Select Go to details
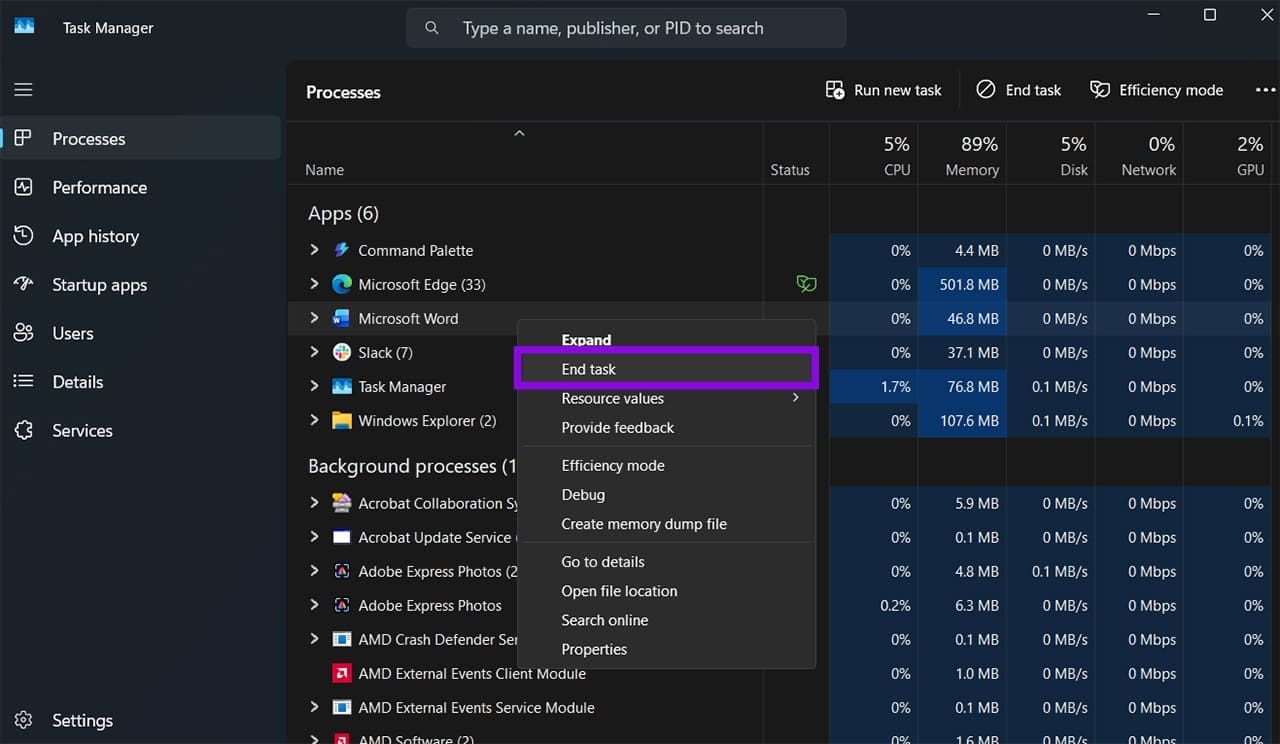 pyautogui.click(x=666, y=562)
